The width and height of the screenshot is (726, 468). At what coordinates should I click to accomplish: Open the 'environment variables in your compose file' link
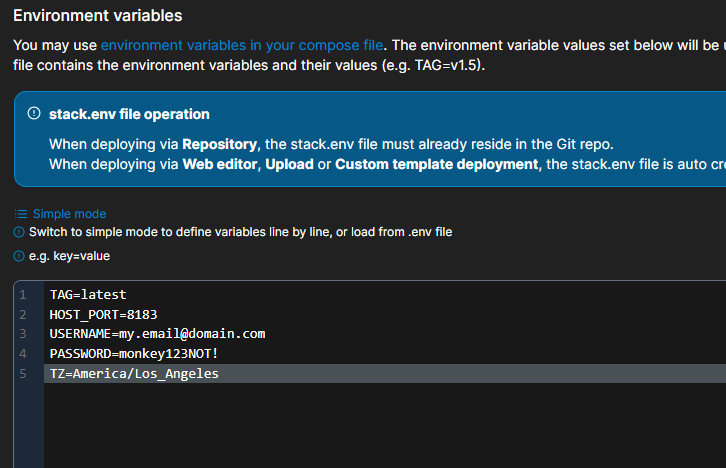tap(243, 45)
